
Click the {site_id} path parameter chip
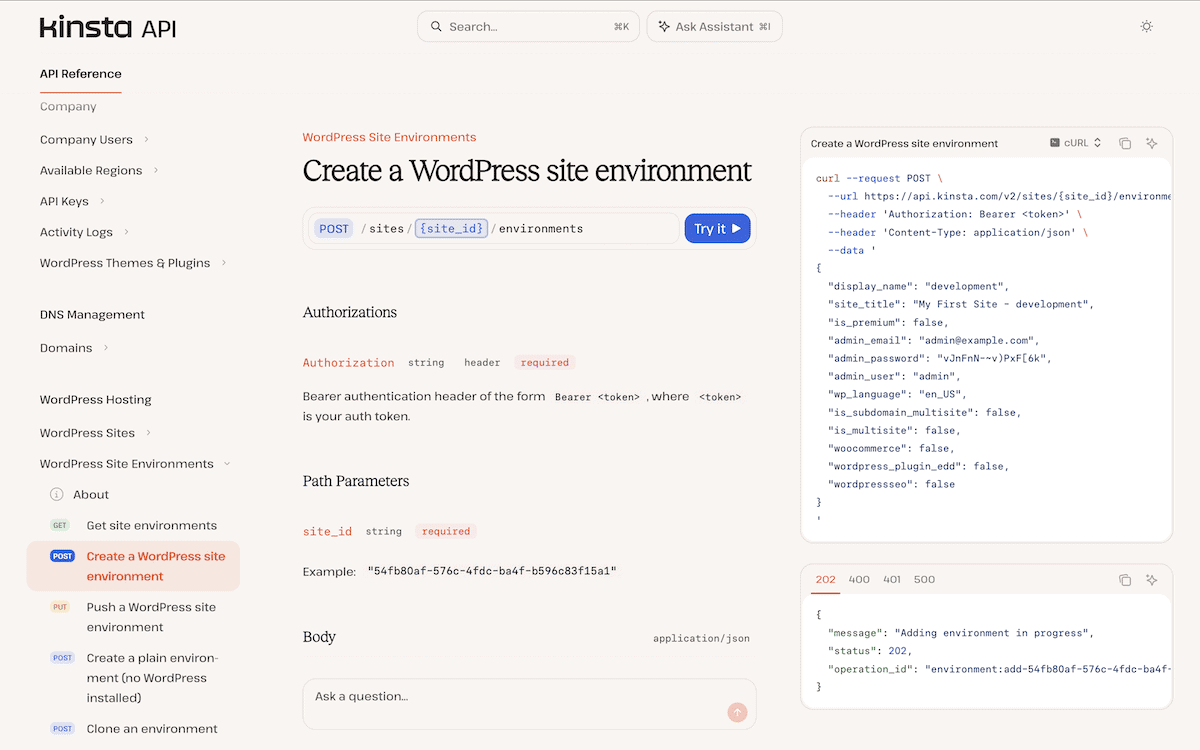pyautogui.click(x=451, y=228)
